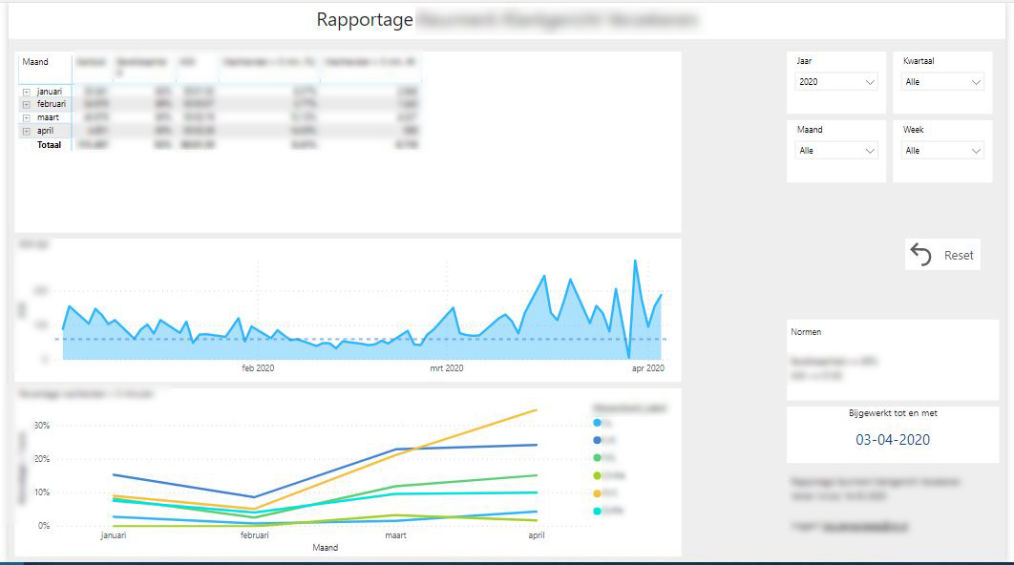Click the Maand column header
The height and width of the screenshot is (565, 1014).
(x=35, y=62)
